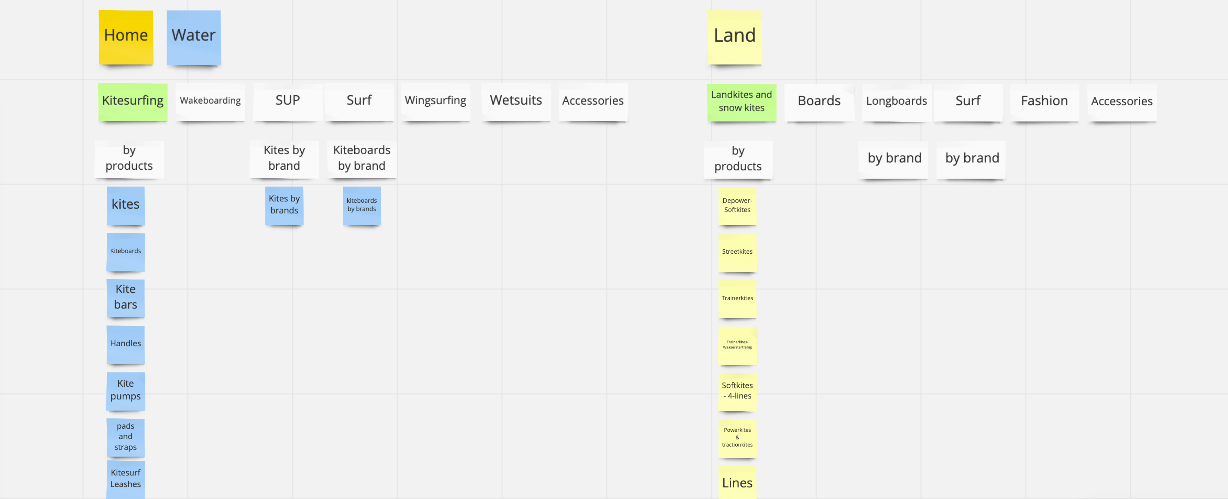Select the white Kites by brand card
The height and width of the screenshot is (499, 1228).
(x=284, y=158)
